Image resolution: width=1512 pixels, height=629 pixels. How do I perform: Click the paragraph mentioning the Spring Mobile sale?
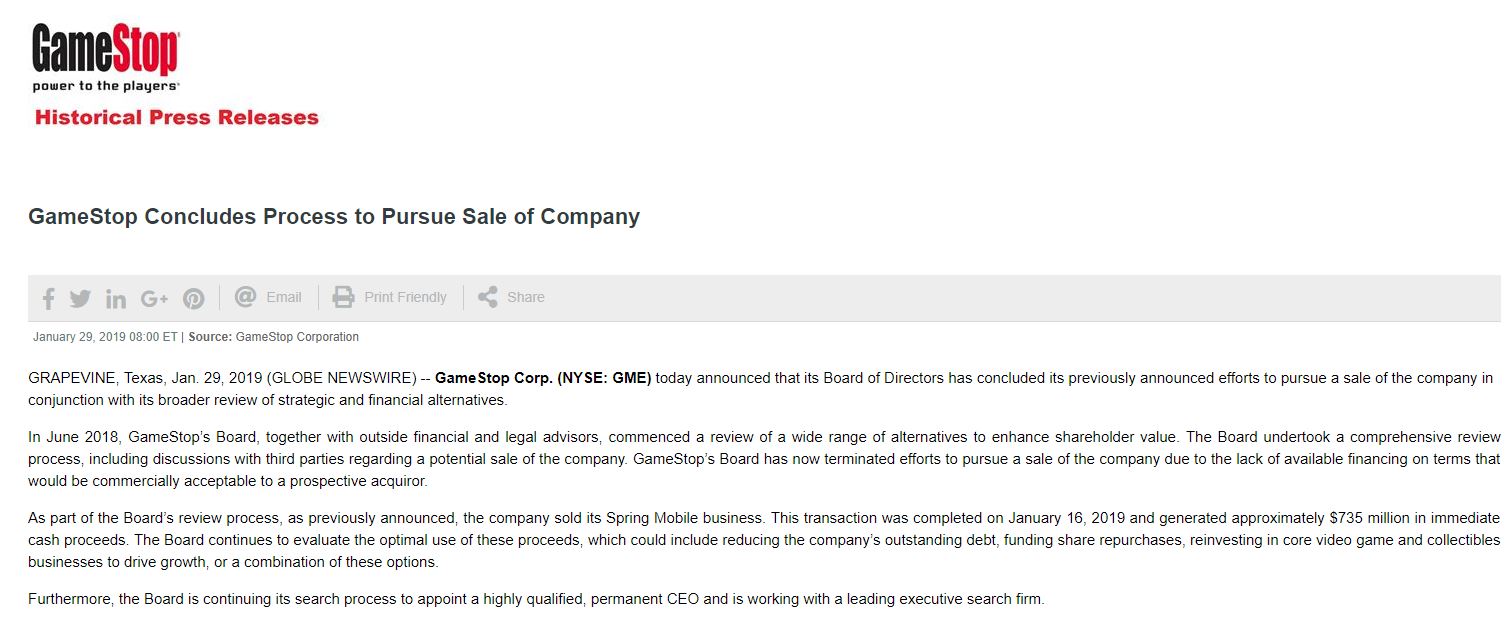pyautogui.click(x=764, y=540)
